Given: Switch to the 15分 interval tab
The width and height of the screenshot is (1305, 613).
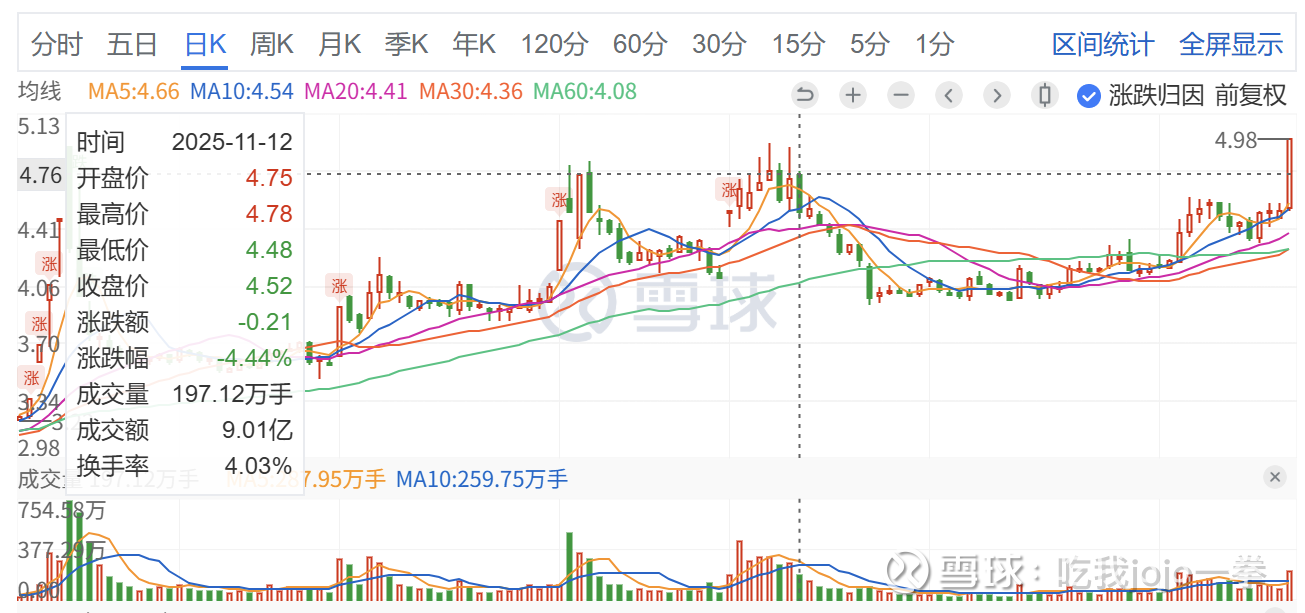Looking at the screenshot, I should [x=798, y=44].
